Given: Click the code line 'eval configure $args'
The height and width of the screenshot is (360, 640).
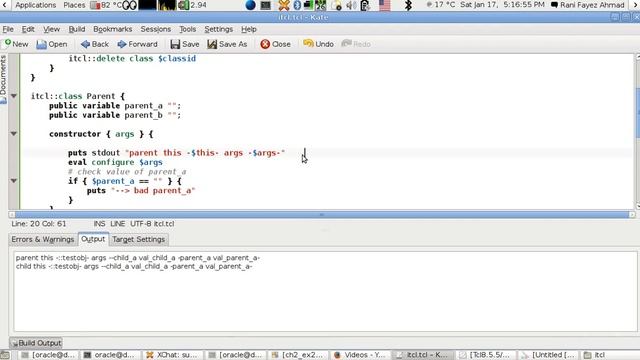Looking at the screenshot, I should (116, 162).
